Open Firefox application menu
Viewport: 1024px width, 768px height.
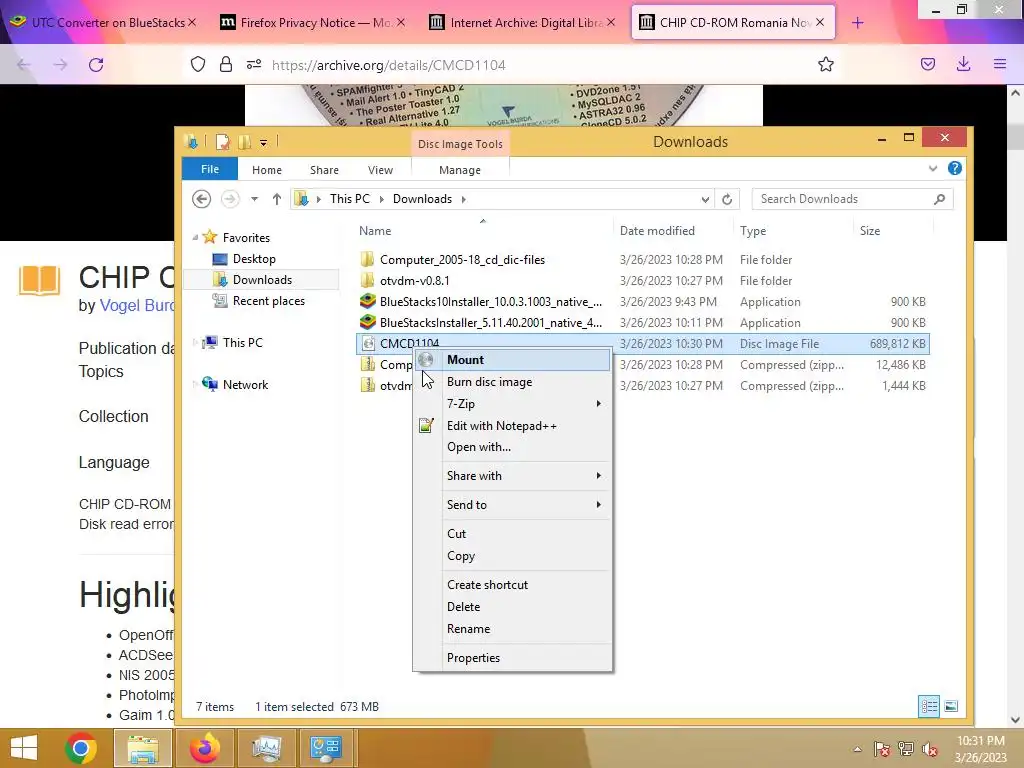(1000, 64)
